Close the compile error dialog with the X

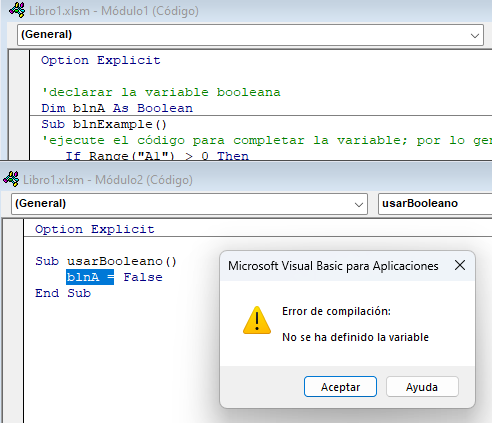tap(460, 266)
